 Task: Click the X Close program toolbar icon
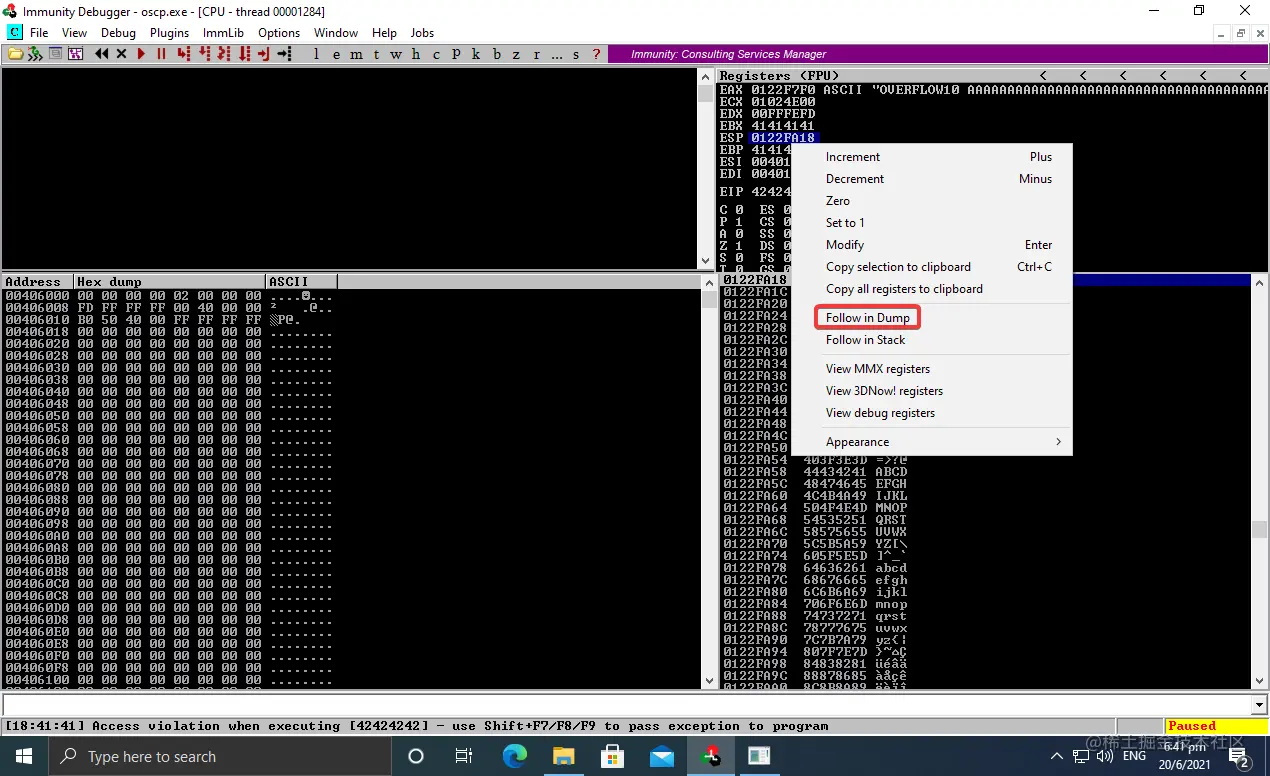click(121, 54)
